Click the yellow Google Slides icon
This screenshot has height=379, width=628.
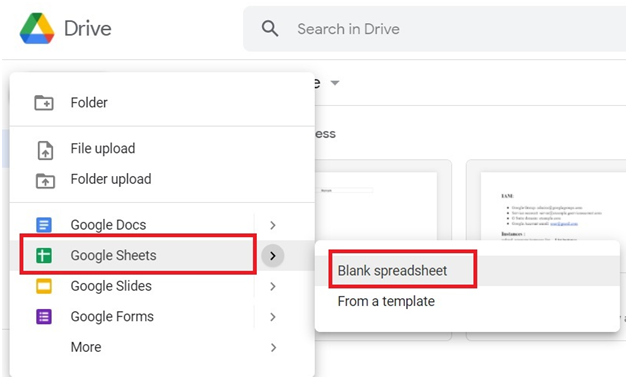44,286
